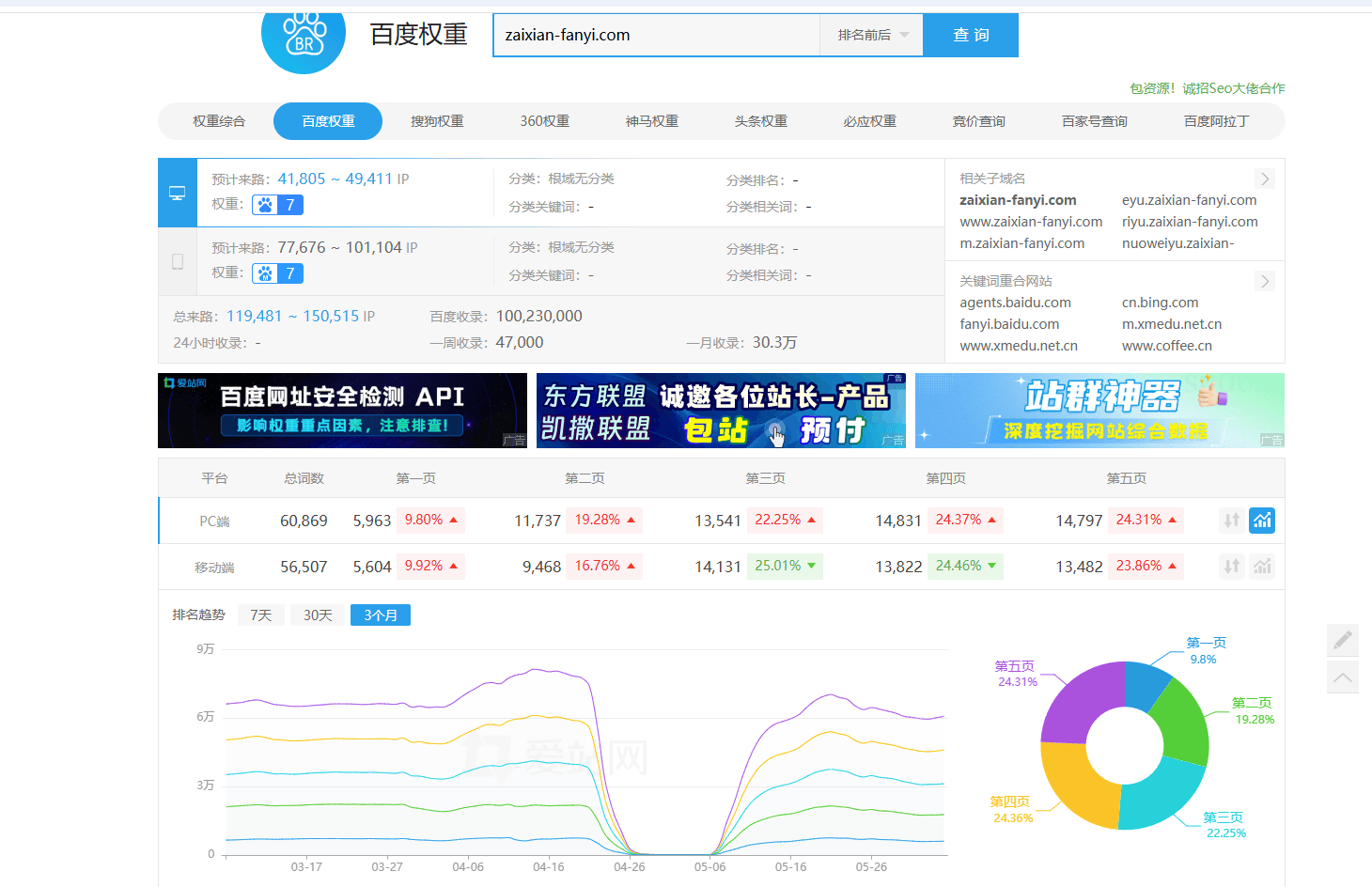Switch to 360权重 tab
Image resolution: width=1372 pixels, height=887 pixels.
545,121
